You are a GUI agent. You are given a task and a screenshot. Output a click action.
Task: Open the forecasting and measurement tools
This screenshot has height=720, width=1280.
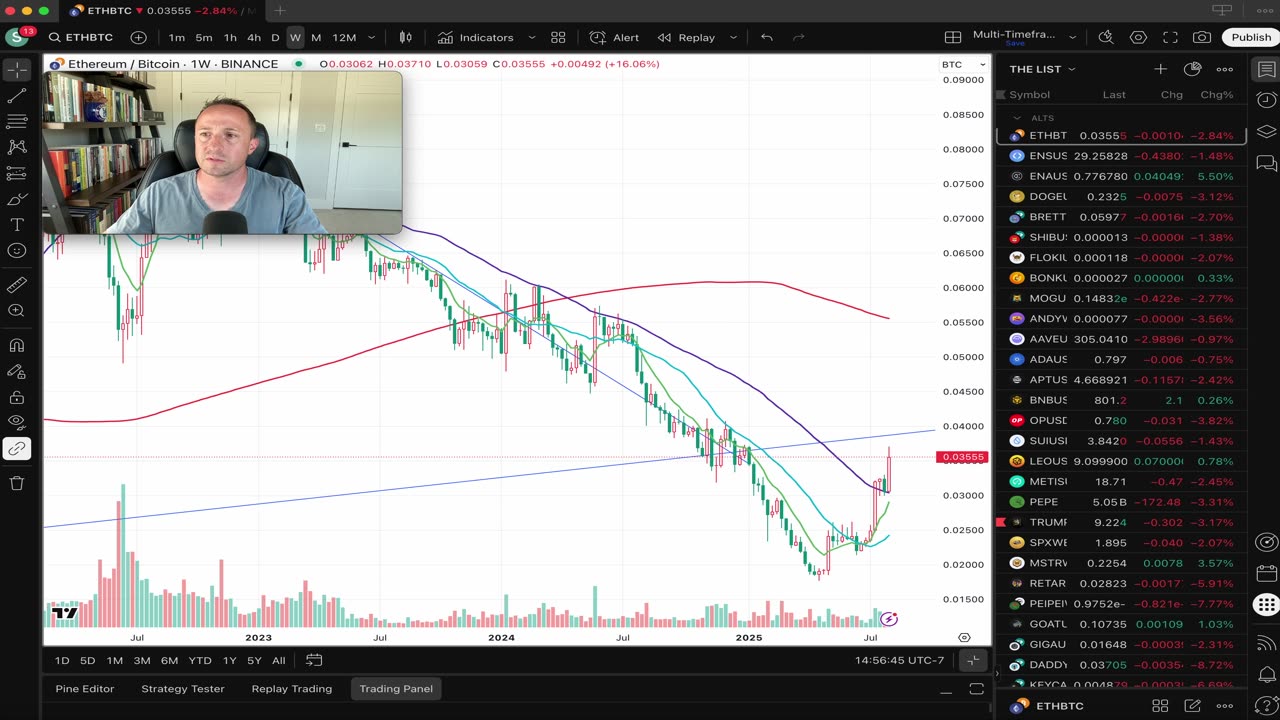click(x=17, y=173)
